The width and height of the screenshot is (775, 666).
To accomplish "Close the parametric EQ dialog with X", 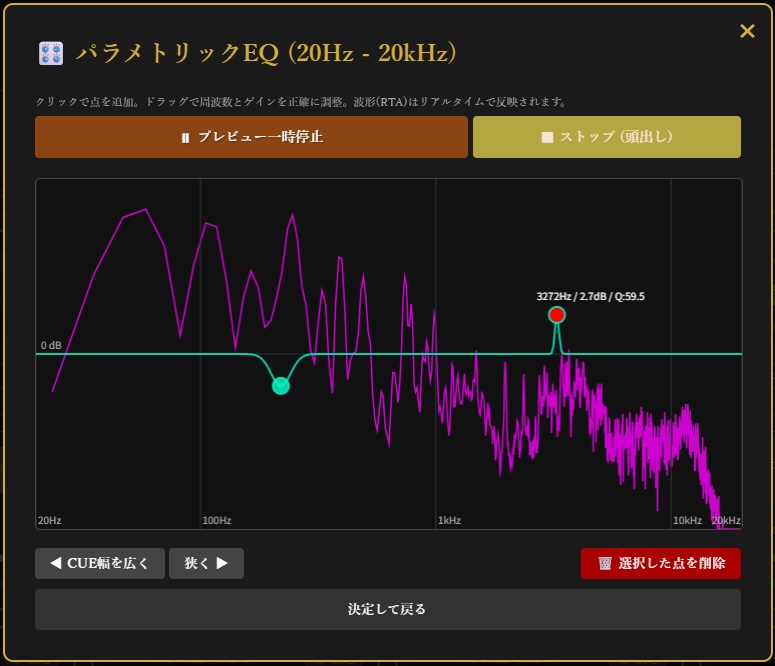I will [x=747, y=31].
